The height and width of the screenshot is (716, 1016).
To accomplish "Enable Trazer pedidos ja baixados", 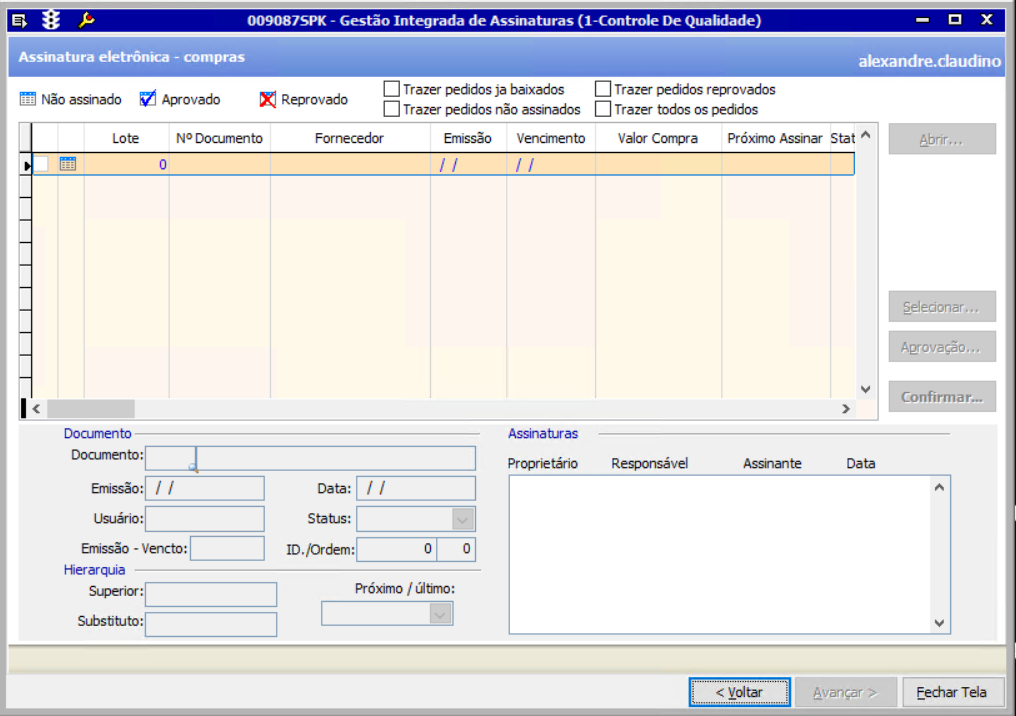I will [x=391, y=89].
